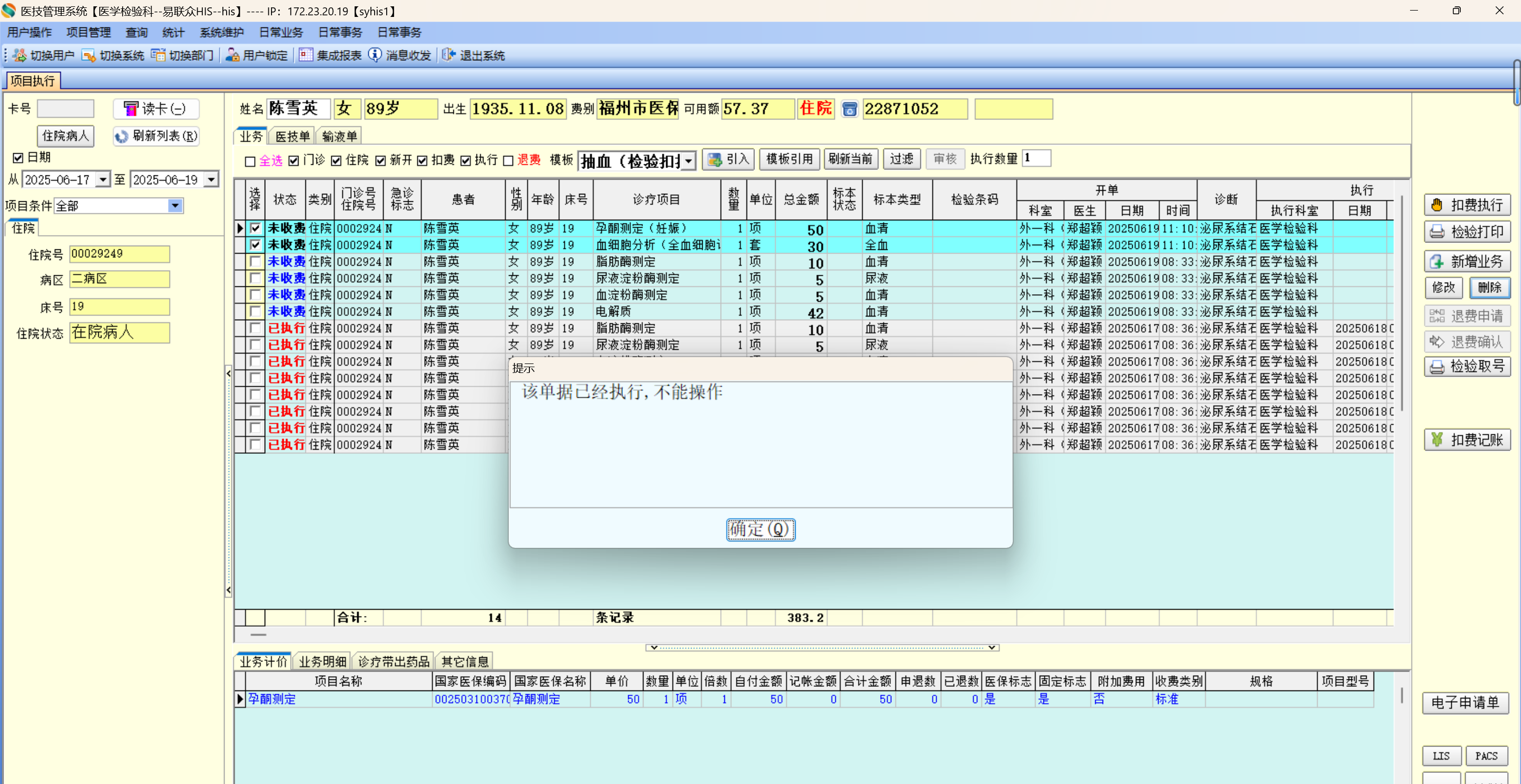Toggle the 全选 select-all checkbox

pos(250,161)
